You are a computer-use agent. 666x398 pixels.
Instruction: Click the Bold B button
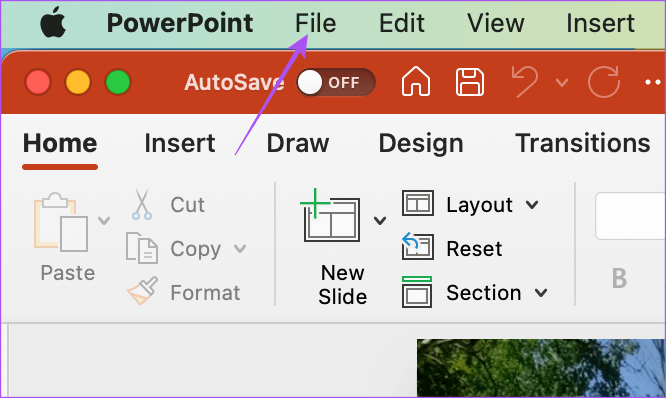point(619,278)
